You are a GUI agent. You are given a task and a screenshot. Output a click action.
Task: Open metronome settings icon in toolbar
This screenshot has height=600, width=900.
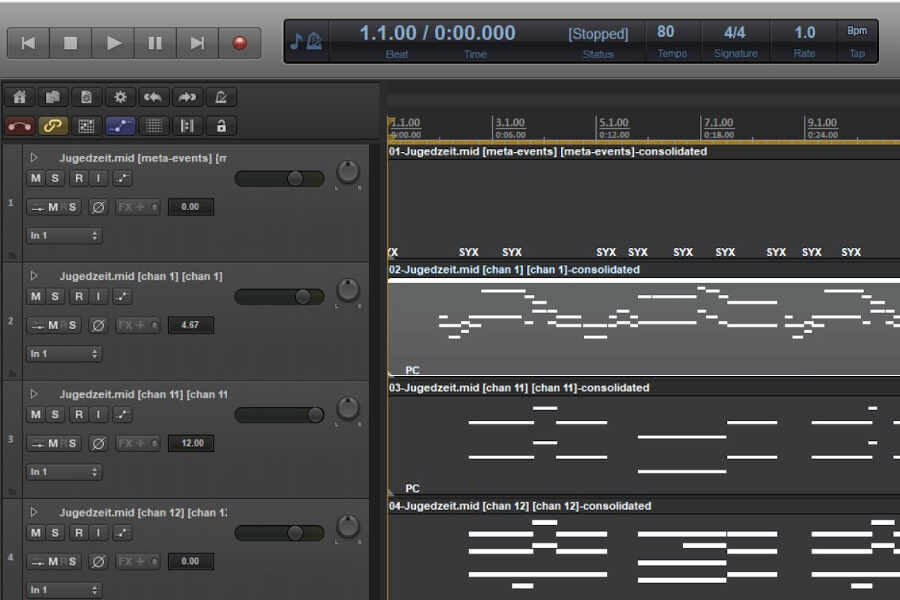[x=221, y=97]
